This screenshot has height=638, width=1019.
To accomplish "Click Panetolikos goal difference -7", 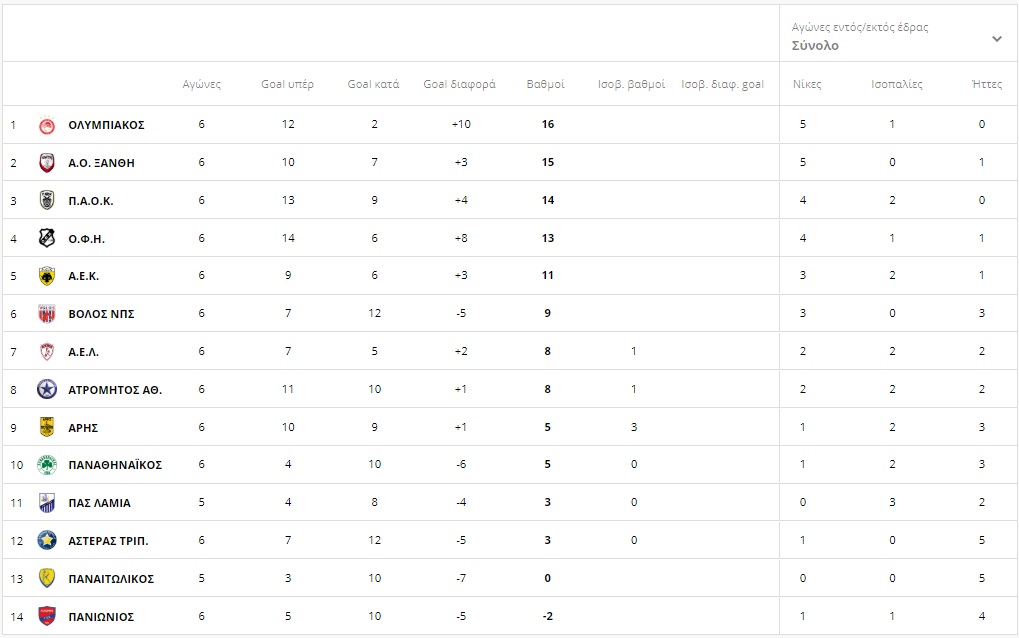I will (461, 578).
